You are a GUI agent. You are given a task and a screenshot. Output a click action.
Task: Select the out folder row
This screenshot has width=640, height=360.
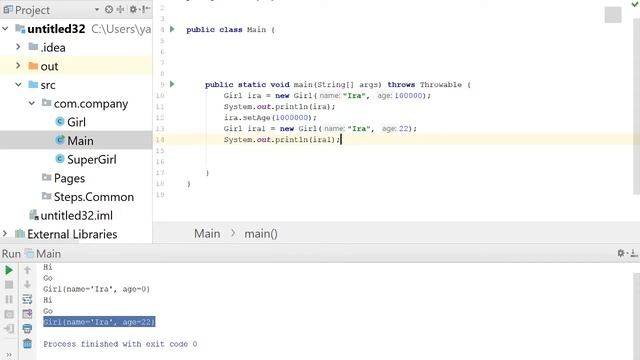[x=76, y=66]
